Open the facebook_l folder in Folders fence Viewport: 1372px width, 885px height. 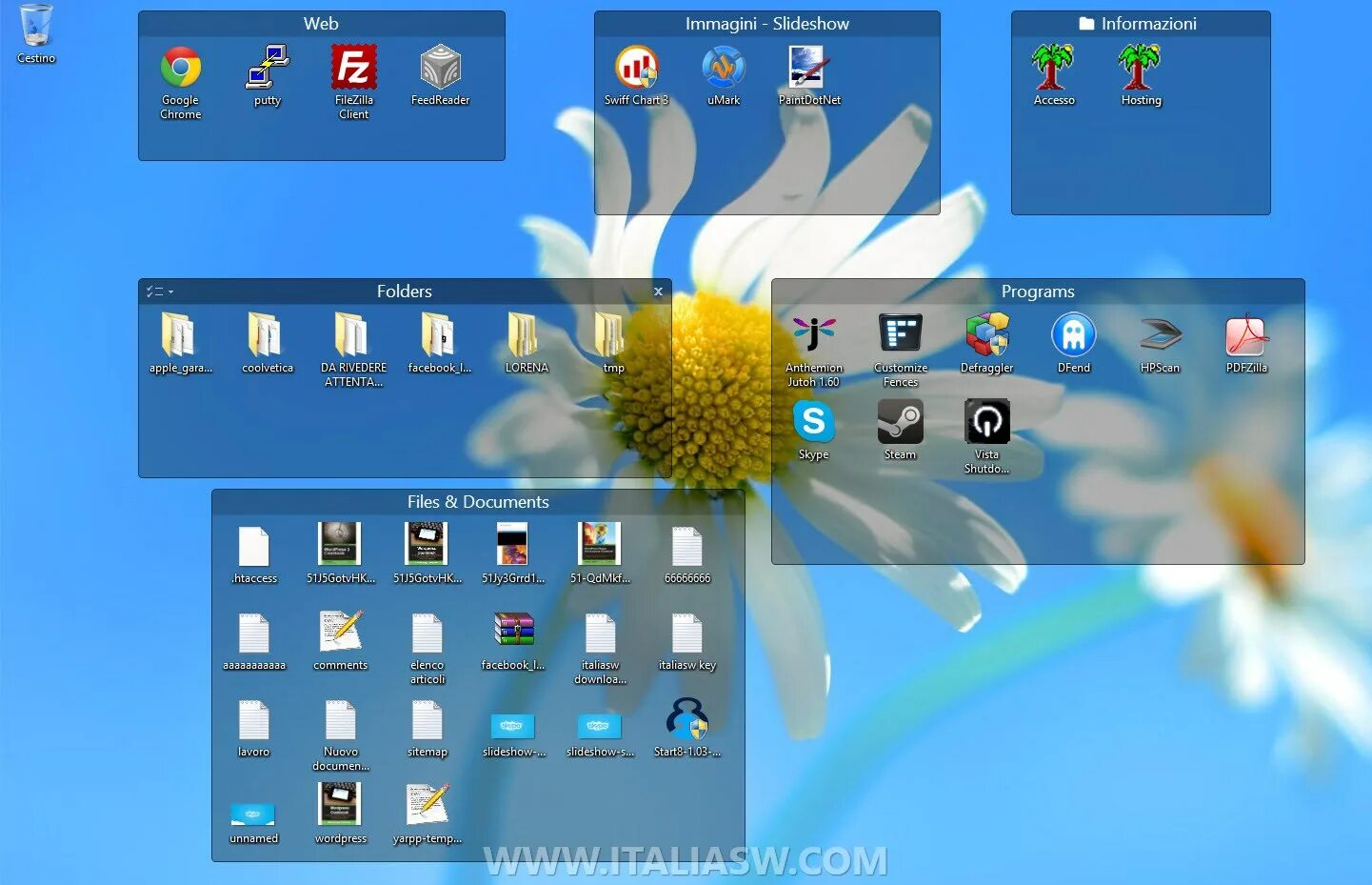(441, 343)
